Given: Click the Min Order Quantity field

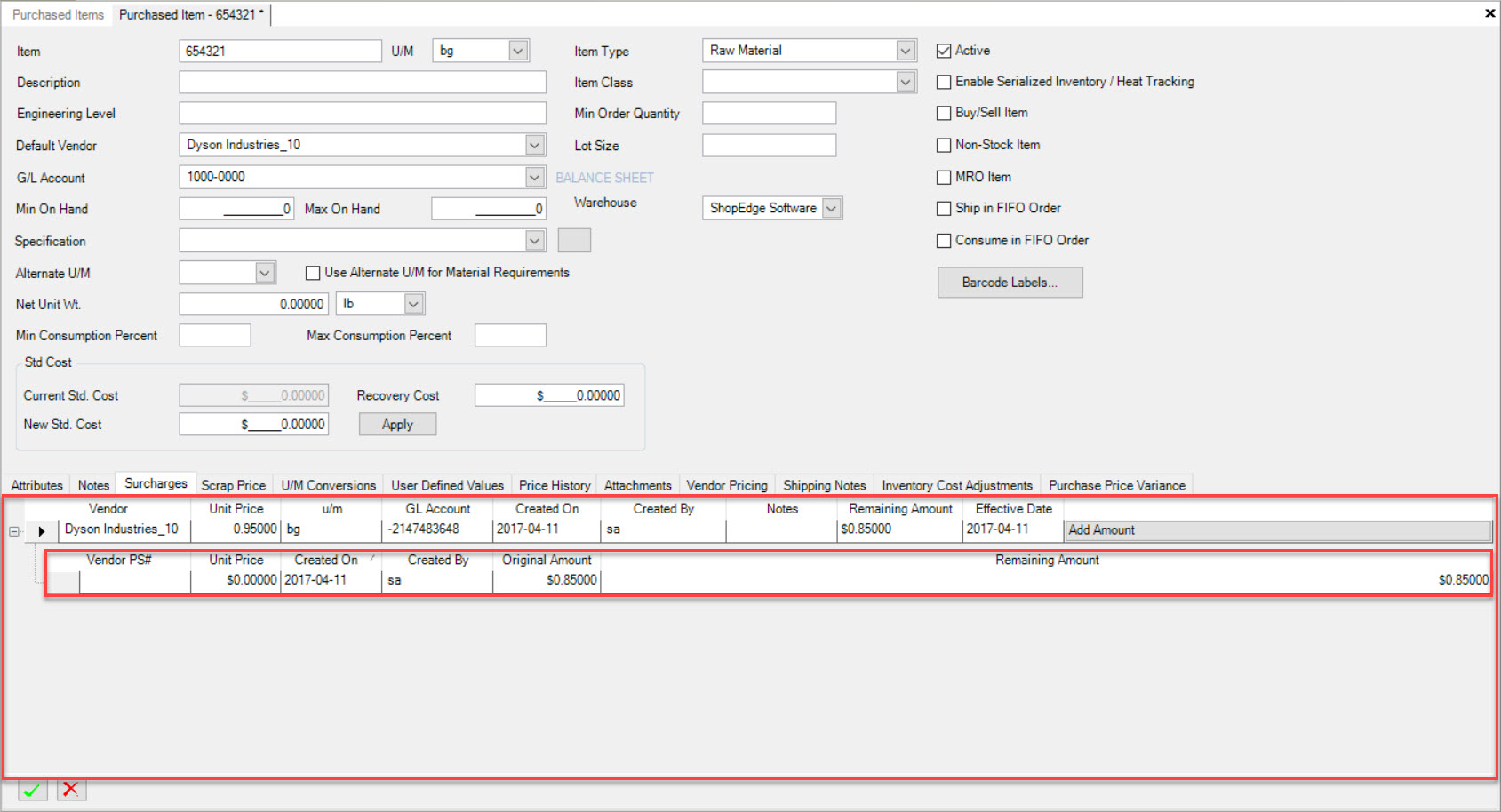Looking at the screenshot, I should click(769, 113).
